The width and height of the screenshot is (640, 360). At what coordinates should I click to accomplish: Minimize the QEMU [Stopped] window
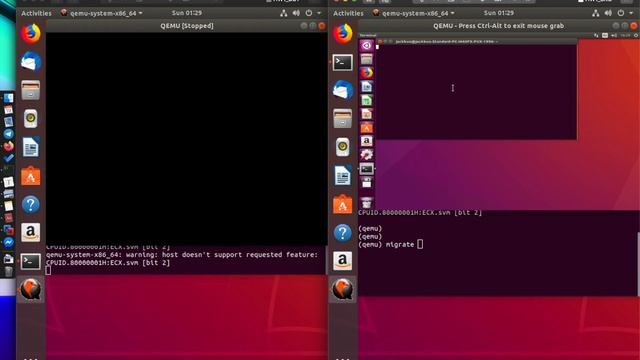[304, 26]
